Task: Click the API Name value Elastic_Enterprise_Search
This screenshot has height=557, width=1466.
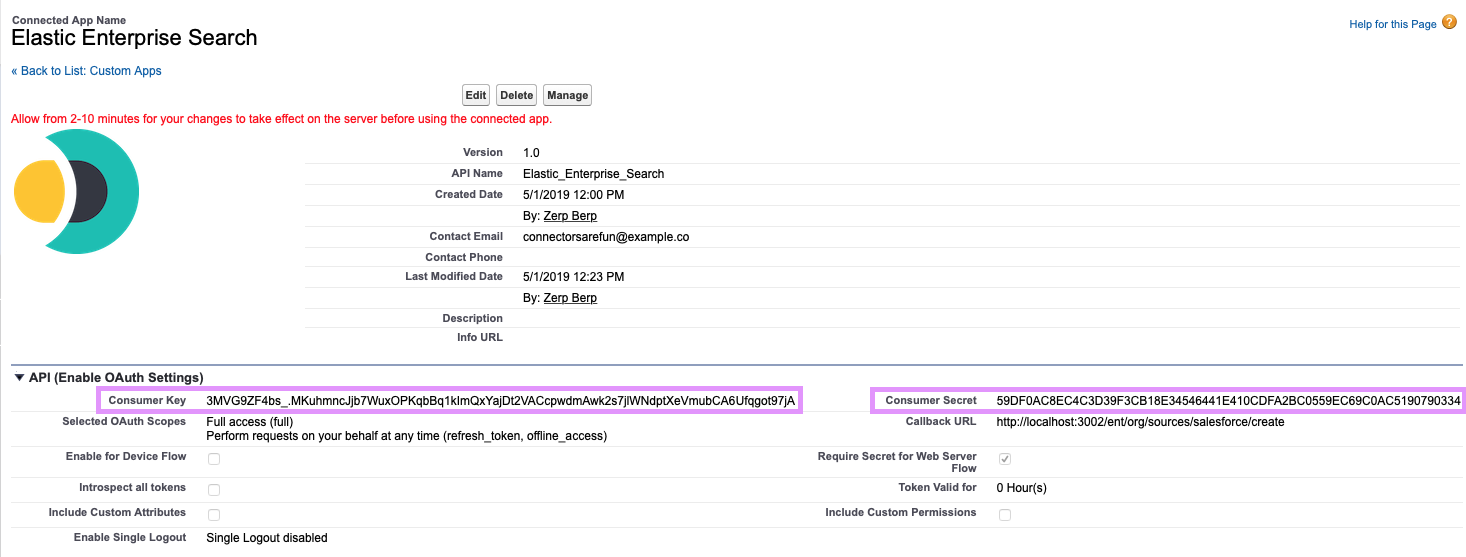Action: (x=593, y=174)
